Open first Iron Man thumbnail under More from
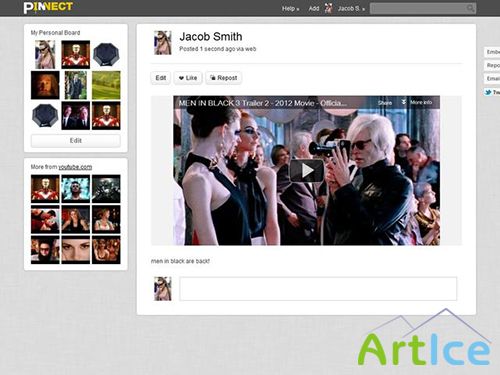The image size is (500, 375). coord(45,189)
